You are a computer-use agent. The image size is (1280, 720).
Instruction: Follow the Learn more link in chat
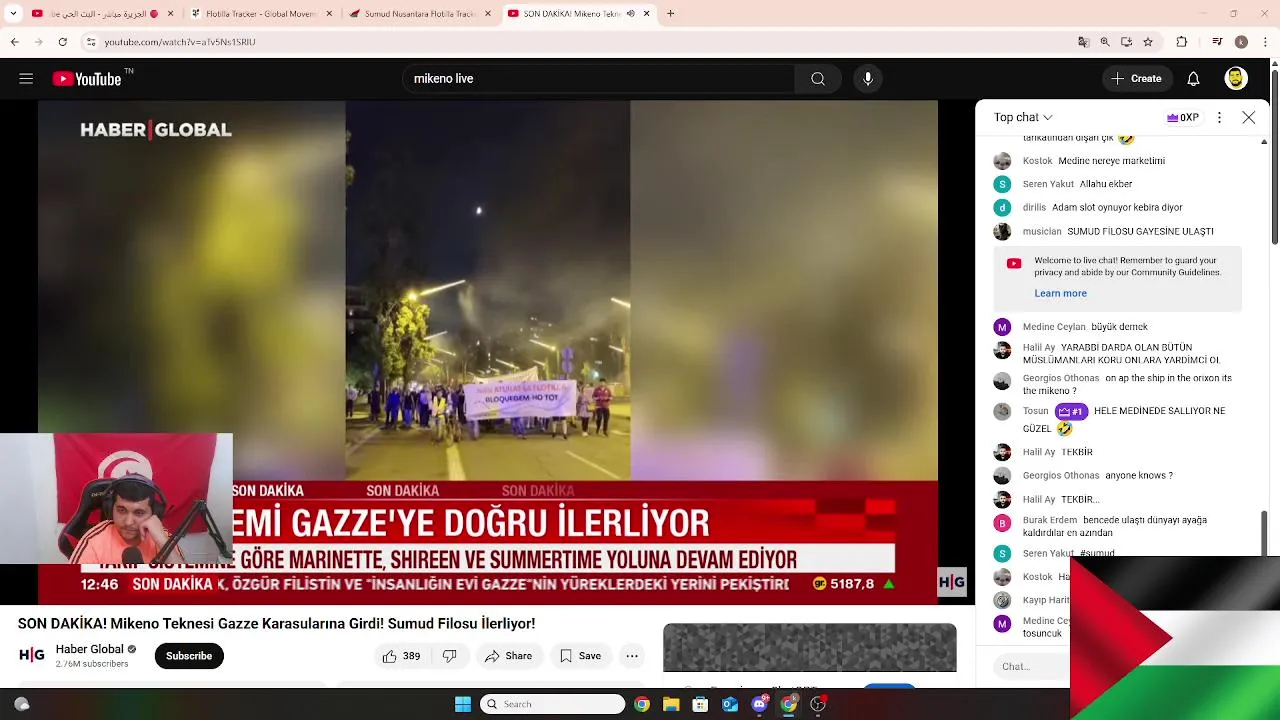1060,293
